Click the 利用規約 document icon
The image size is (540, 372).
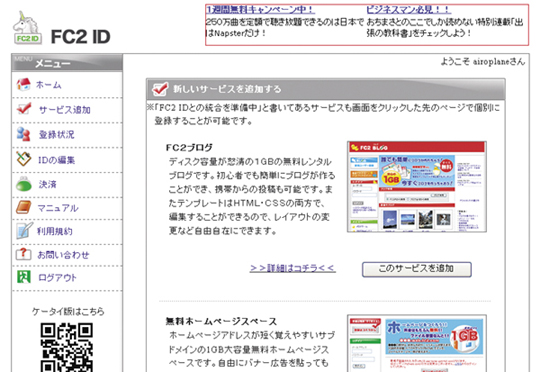coord(24,230)
